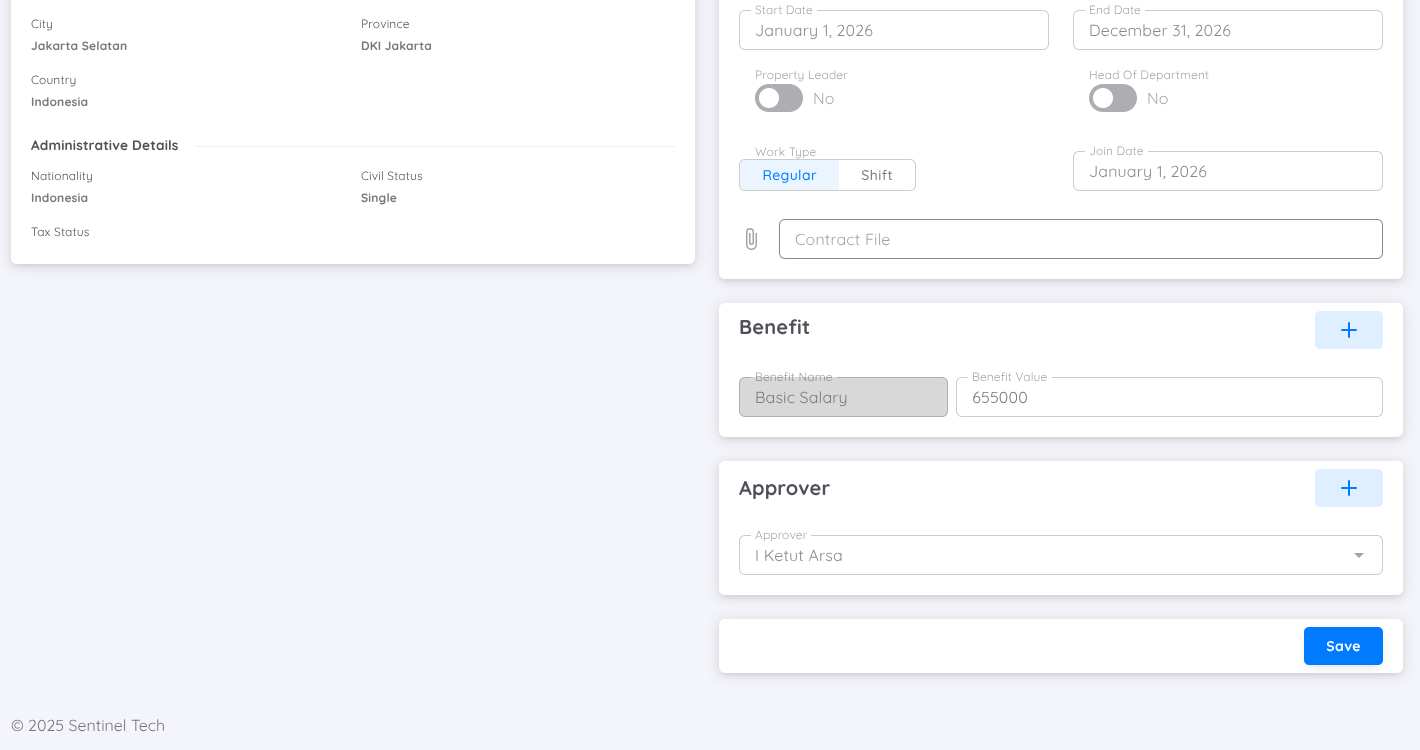Edit the Benefit Value of 655000
The image size is (1420, 750).
tap(1168, 397)
